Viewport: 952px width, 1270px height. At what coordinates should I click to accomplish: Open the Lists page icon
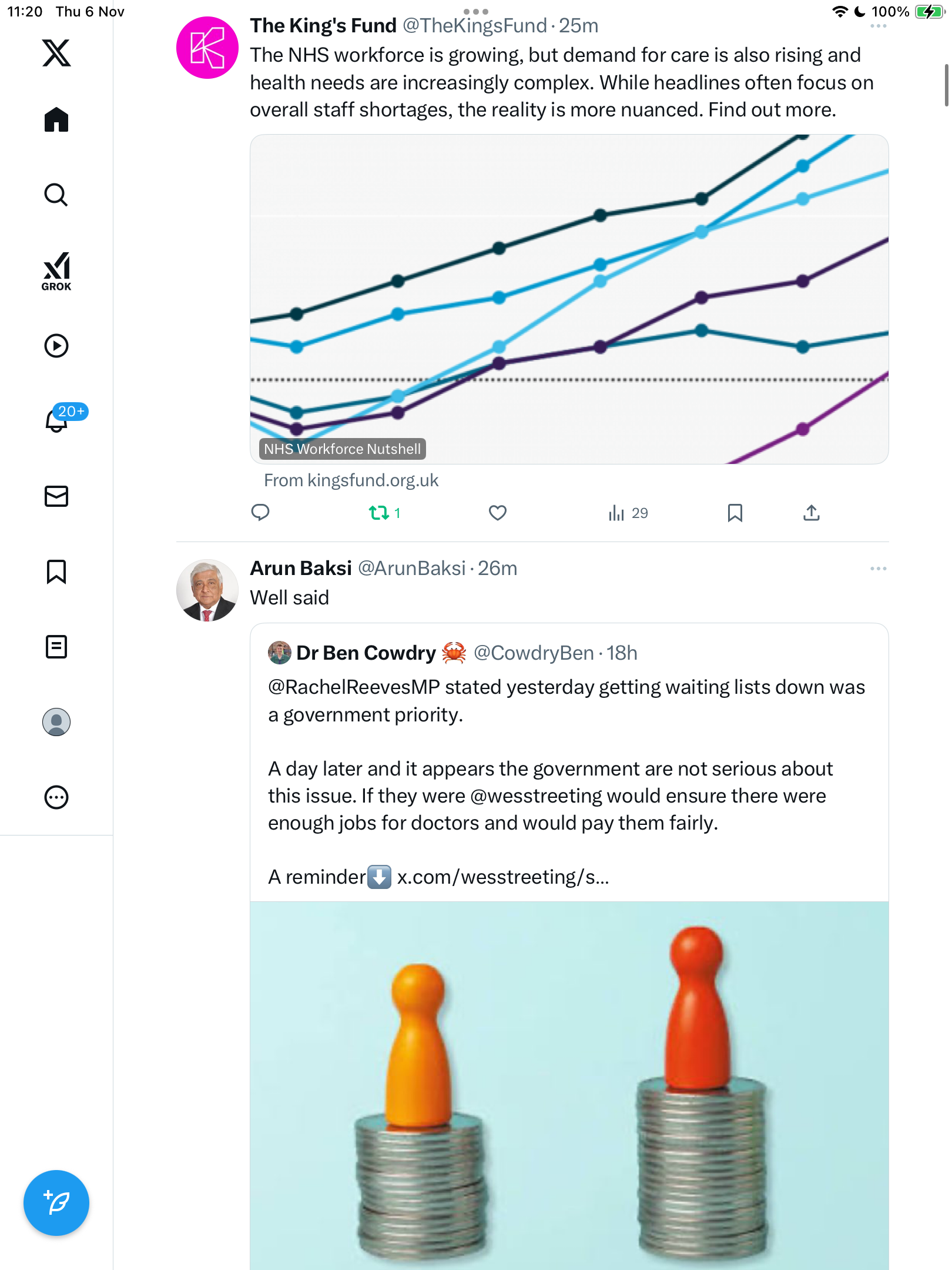[x=56, y=647]
